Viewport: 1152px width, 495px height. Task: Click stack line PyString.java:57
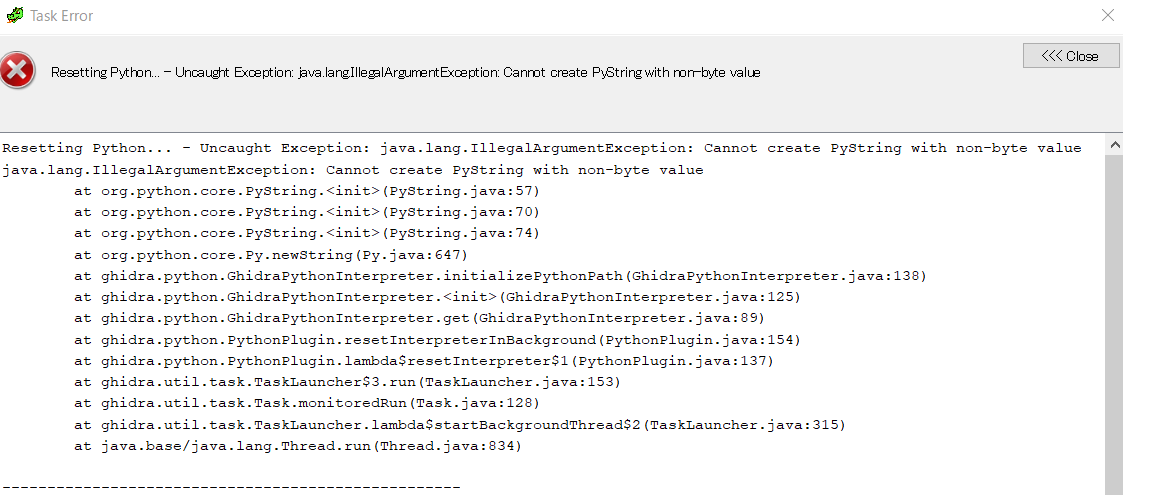point(307,192)
